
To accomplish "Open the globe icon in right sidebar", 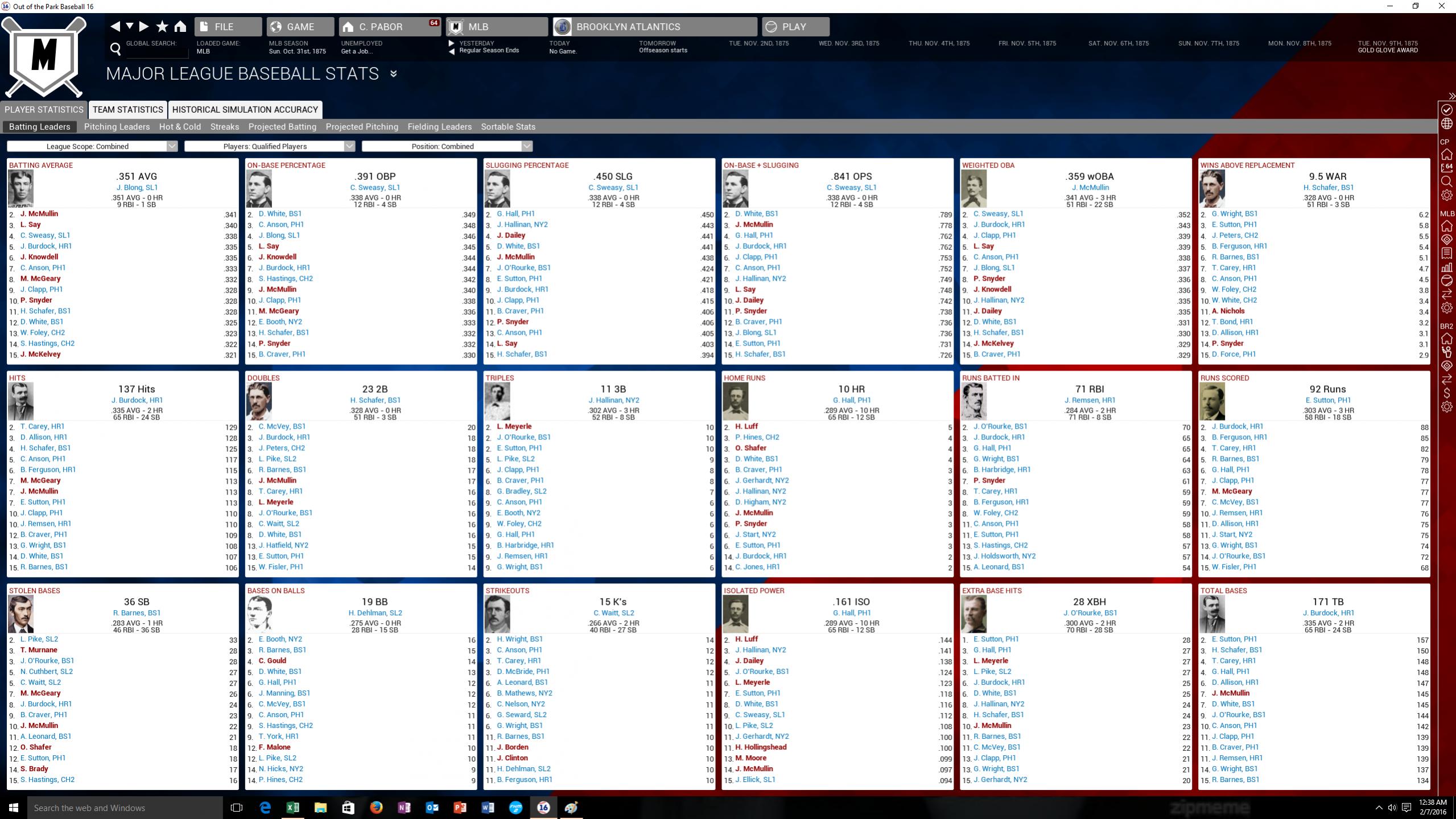I will point(1447,124).
